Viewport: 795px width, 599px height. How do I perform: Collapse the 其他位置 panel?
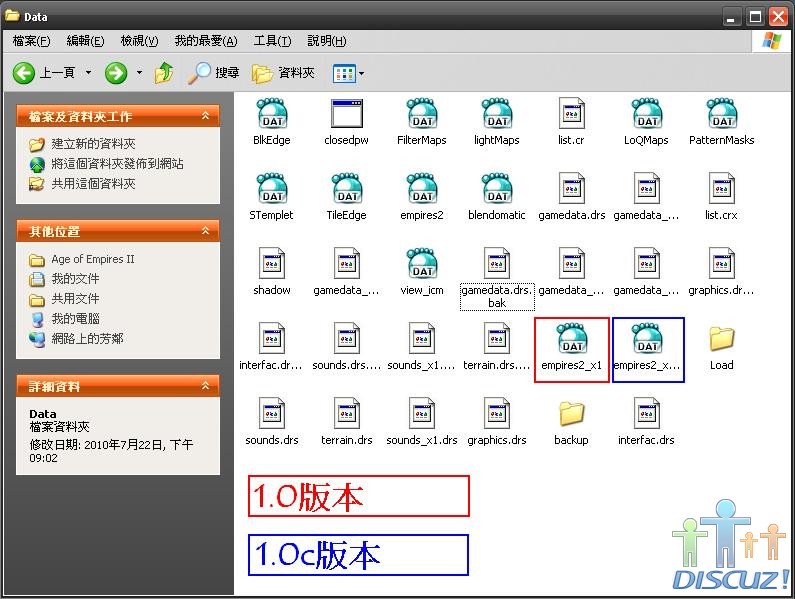point(205,231)
